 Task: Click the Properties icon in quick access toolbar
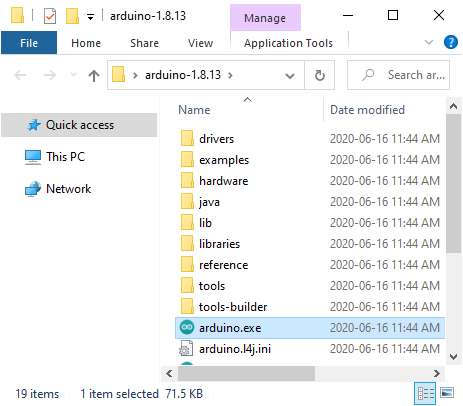[50, 16]
